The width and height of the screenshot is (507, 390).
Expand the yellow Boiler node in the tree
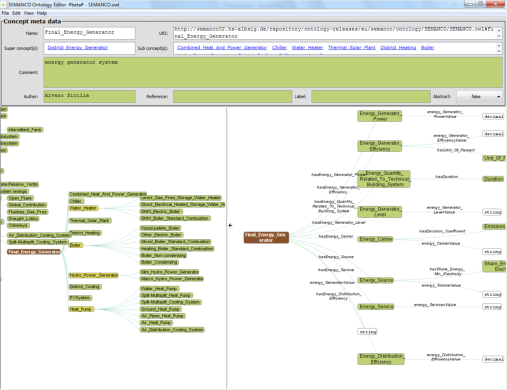pos(75,245)
